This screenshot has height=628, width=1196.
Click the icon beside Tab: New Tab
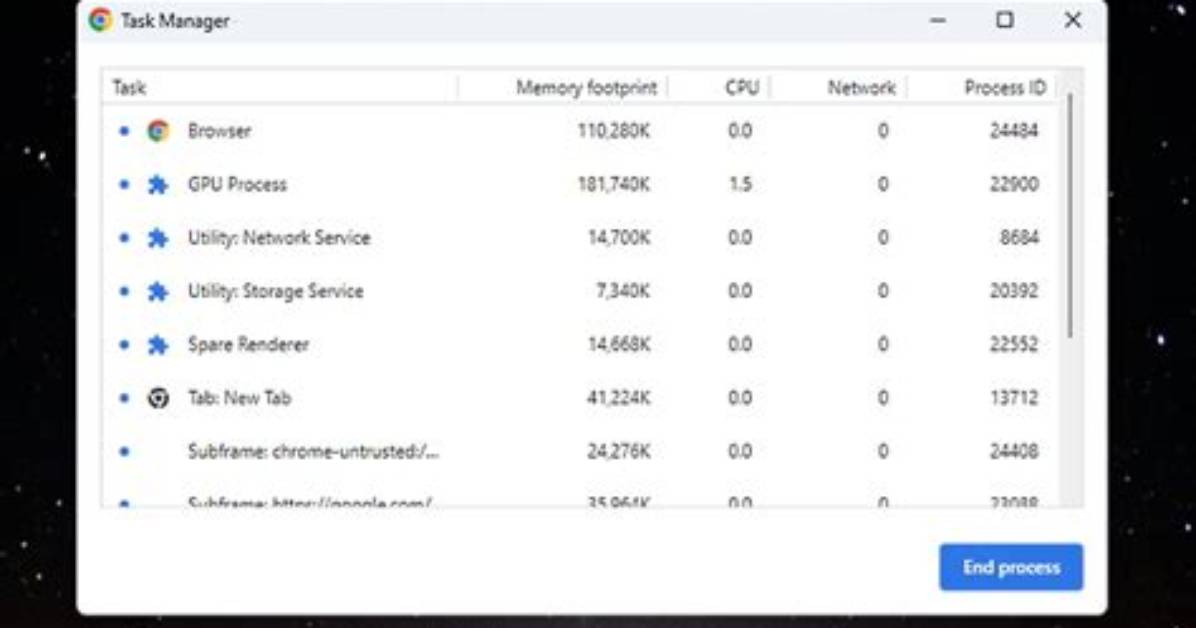click(158, 398)
